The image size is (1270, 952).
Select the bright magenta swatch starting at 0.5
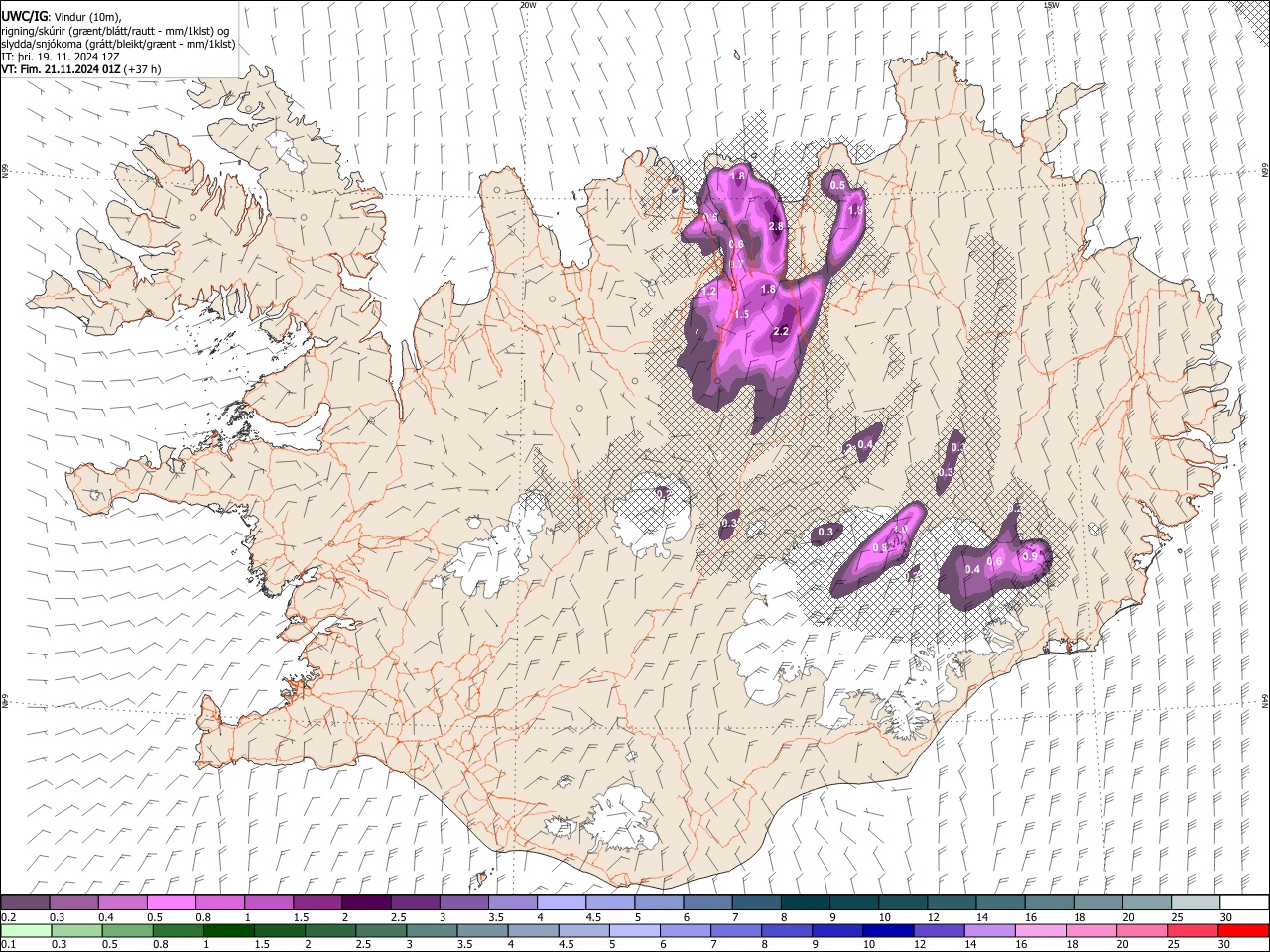172,902
